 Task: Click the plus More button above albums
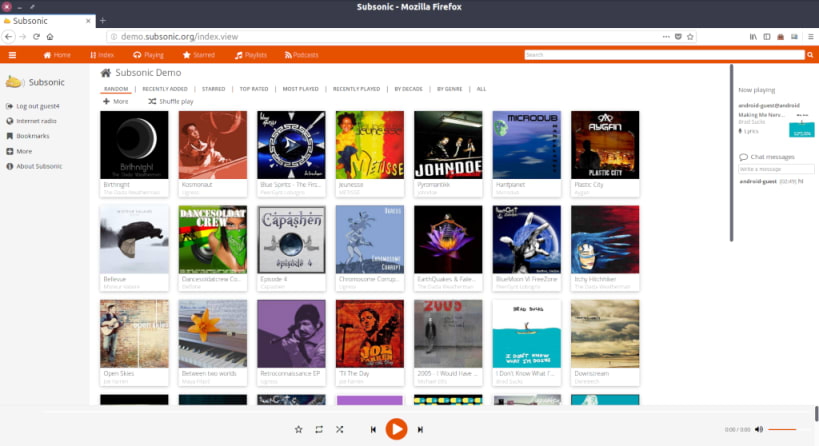[115, 101]
